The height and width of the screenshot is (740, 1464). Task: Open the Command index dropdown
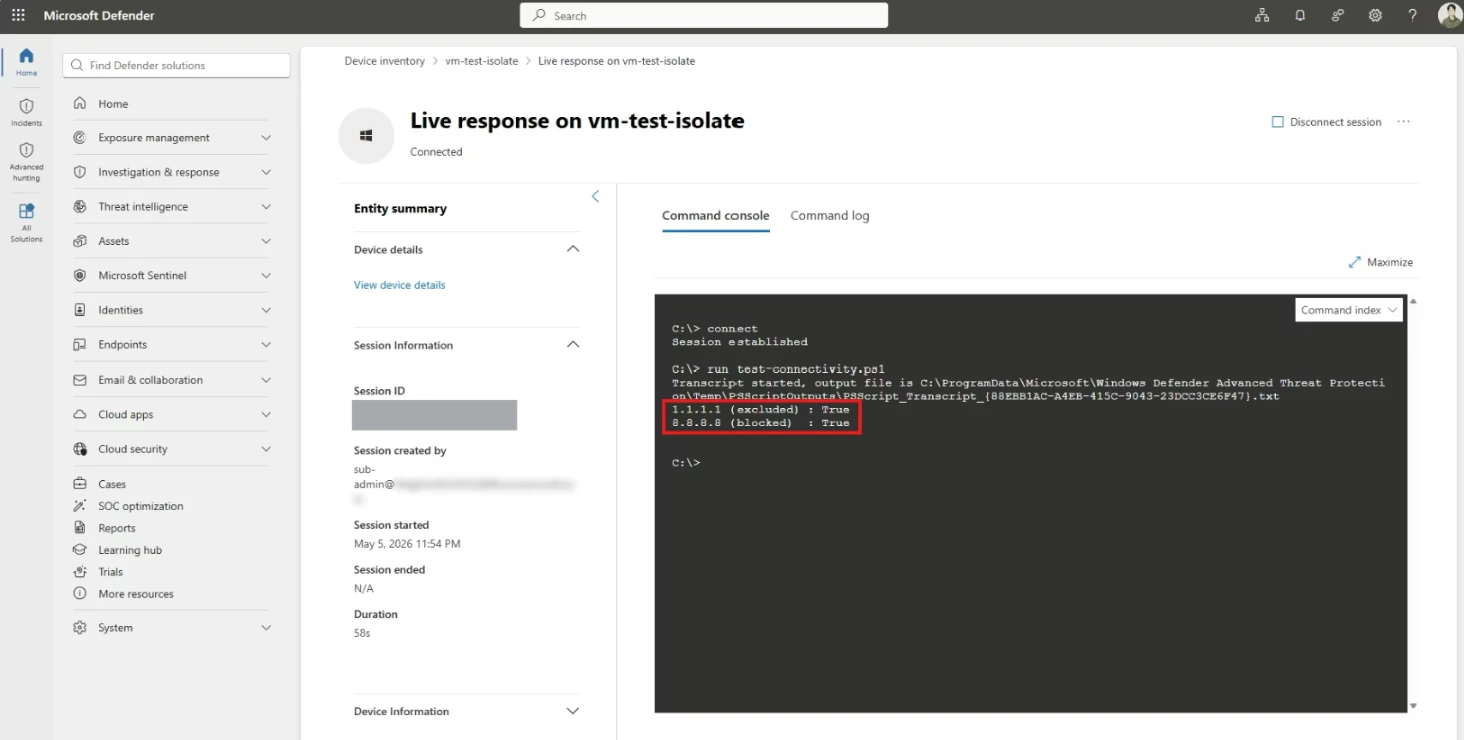click(x=1349, y=310)
